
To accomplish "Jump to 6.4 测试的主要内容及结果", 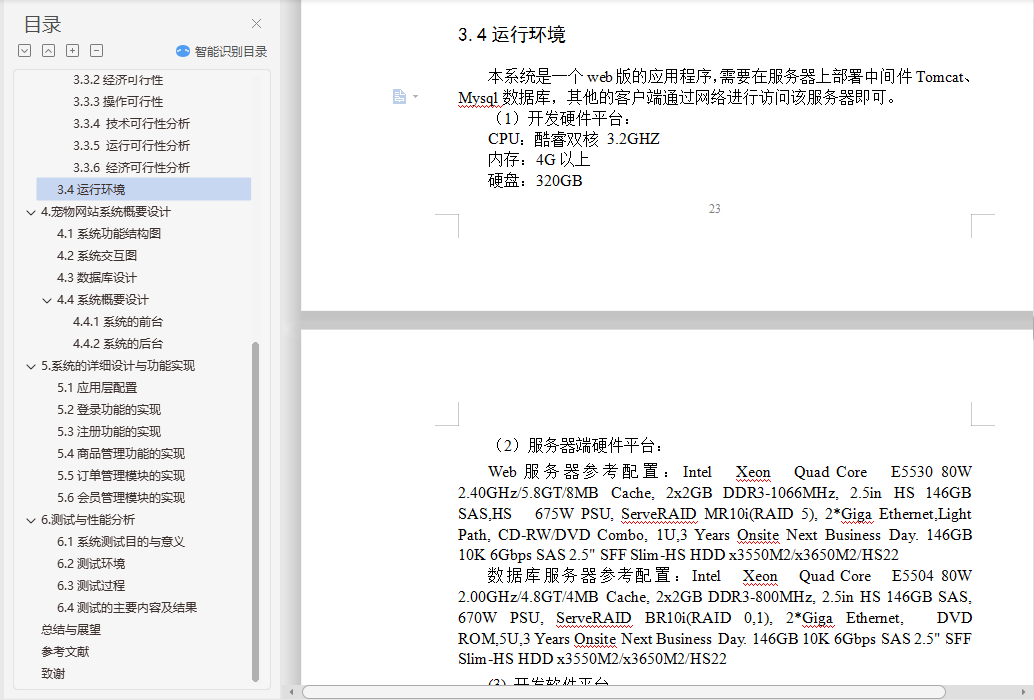I will (x=127, y=608).
